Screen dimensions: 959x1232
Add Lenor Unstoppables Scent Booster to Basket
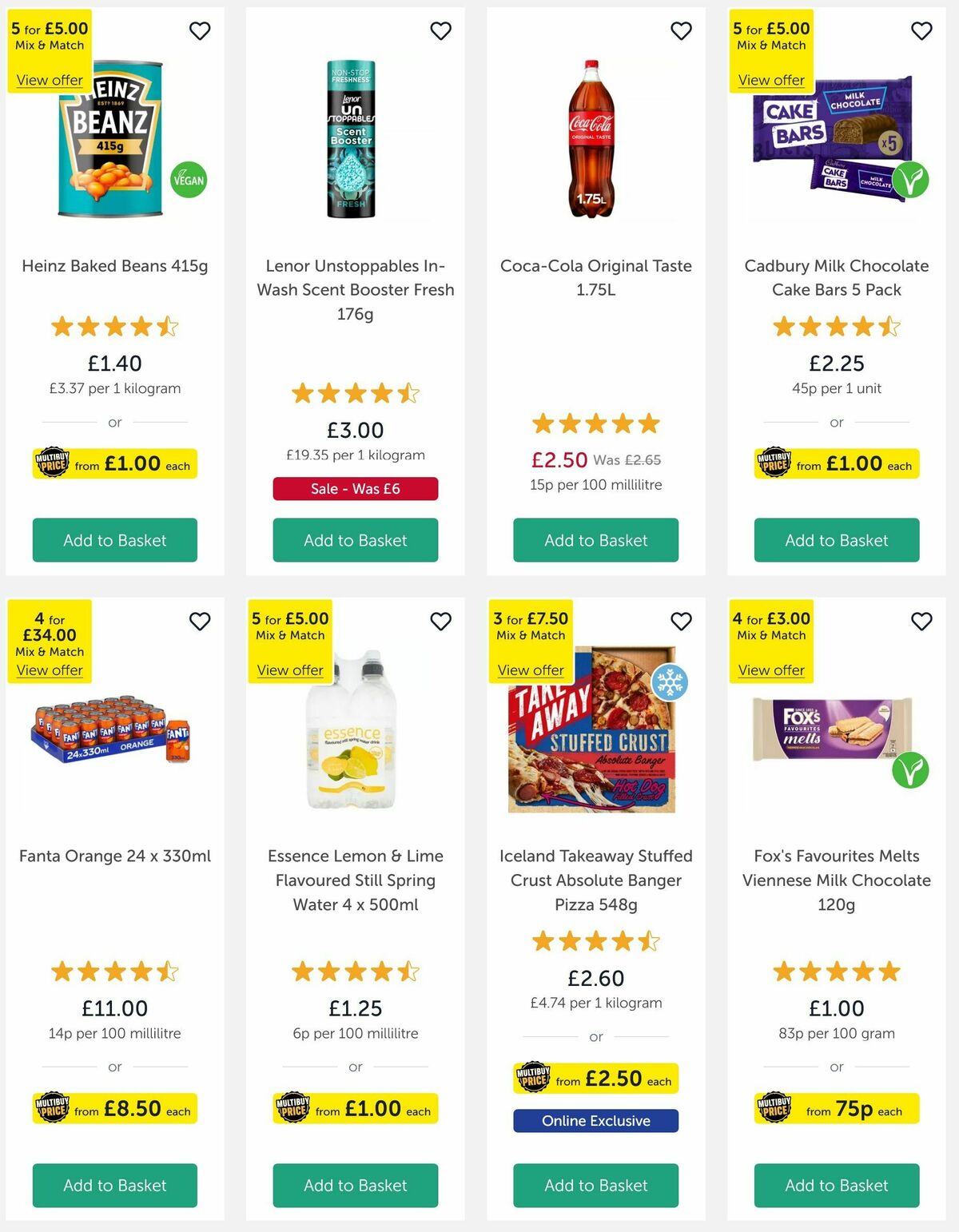pos(355,540)
